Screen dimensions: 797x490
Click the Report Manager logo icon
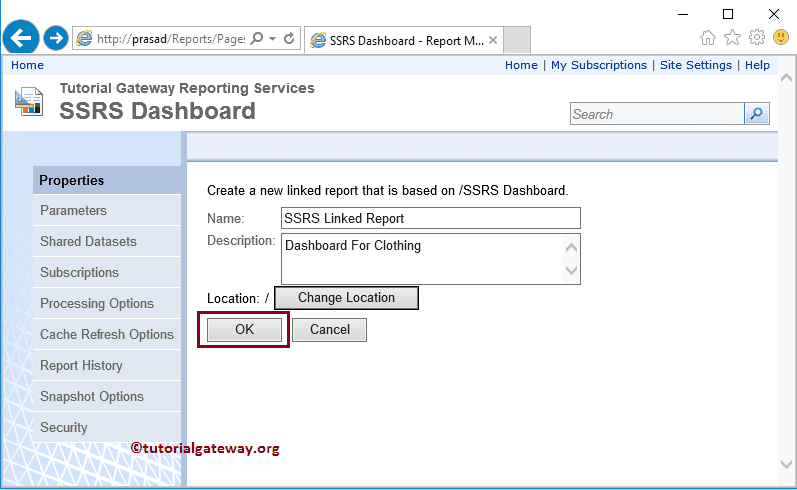pos(29,101)
